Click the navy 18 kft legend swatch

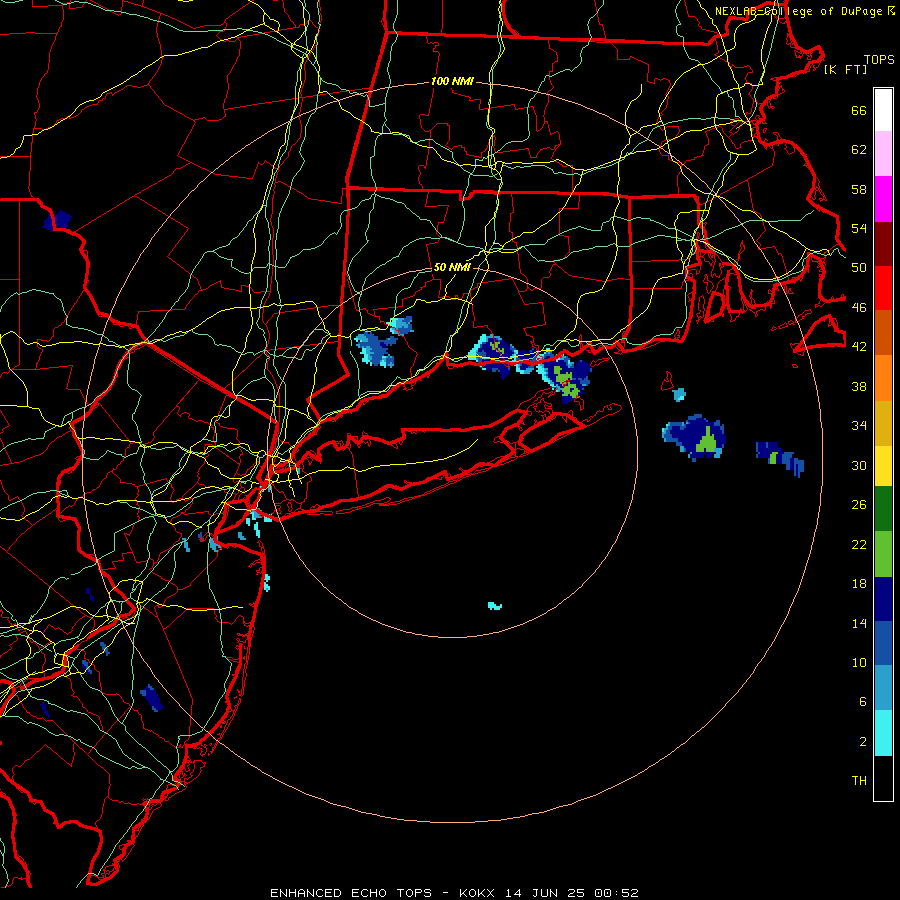883,599
